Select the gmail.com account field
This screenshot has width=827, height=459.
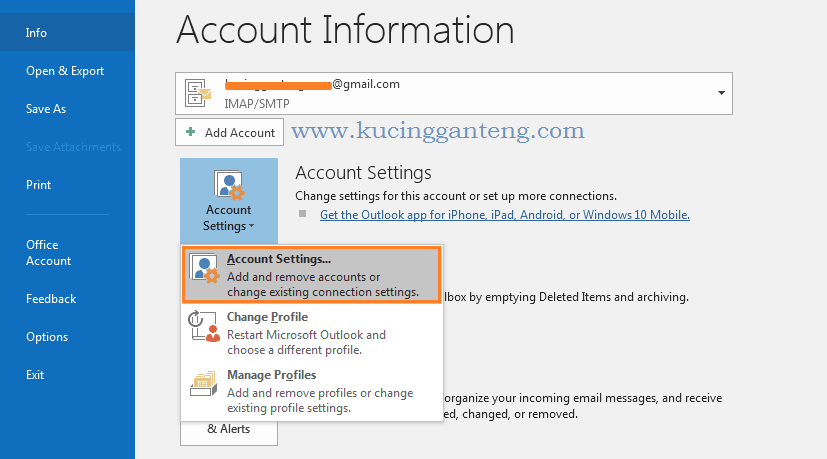(454, 93)
